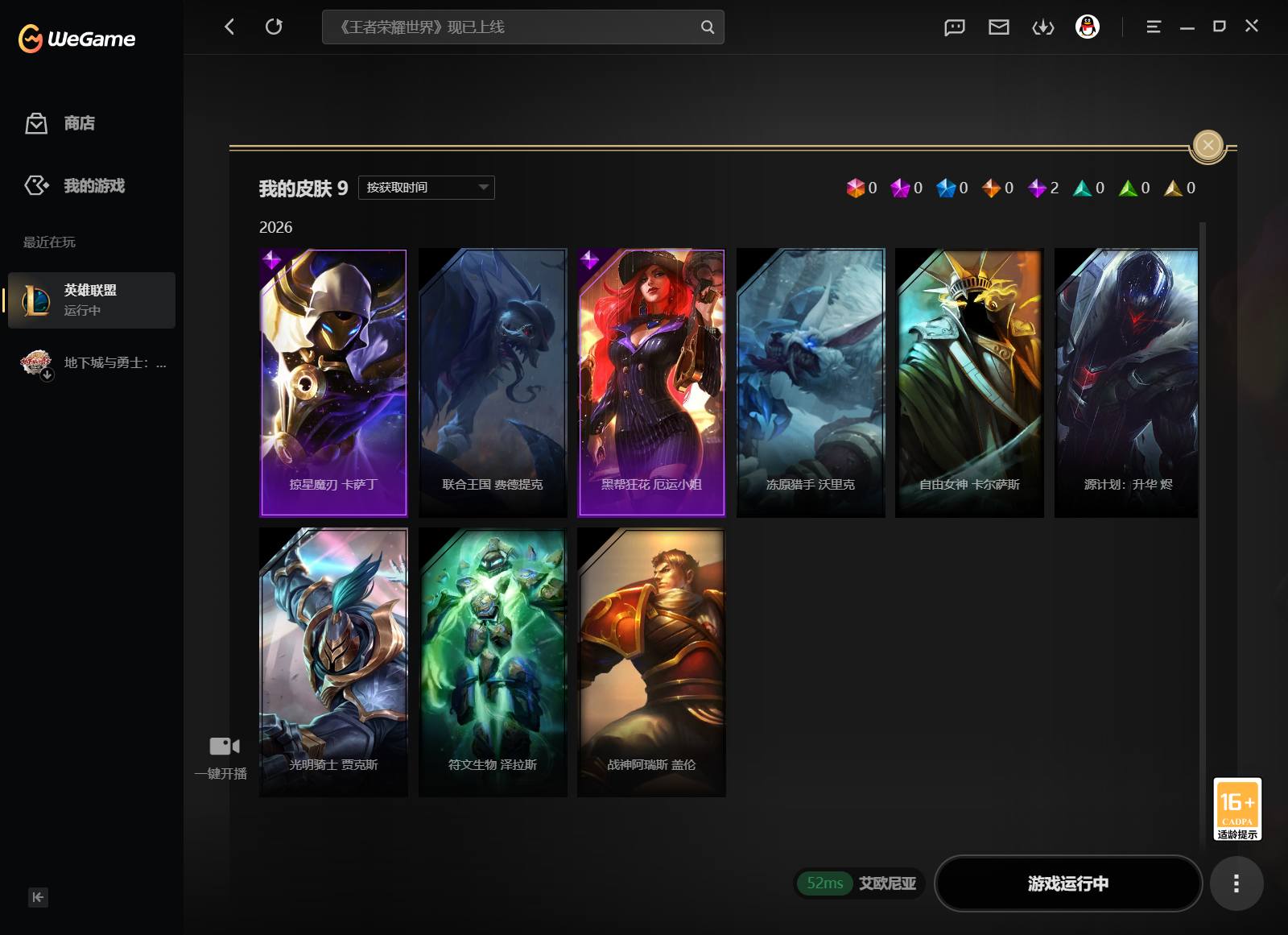1288x935 pixels.
Task: Click the green triangle gem icon
Action: 1128,188
